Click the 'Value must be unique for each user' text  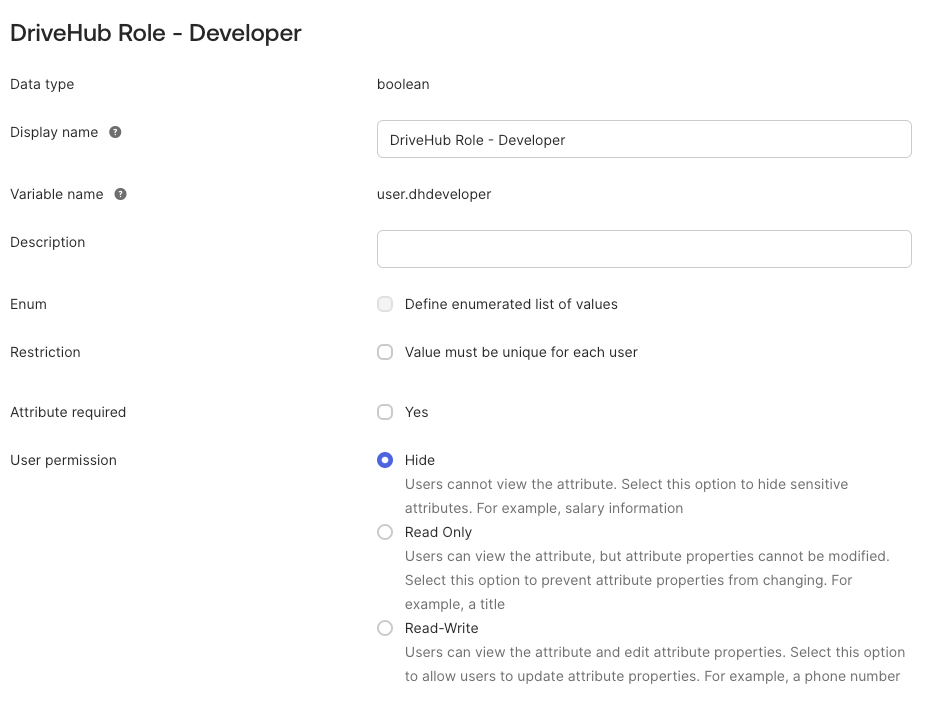[521, 352]
